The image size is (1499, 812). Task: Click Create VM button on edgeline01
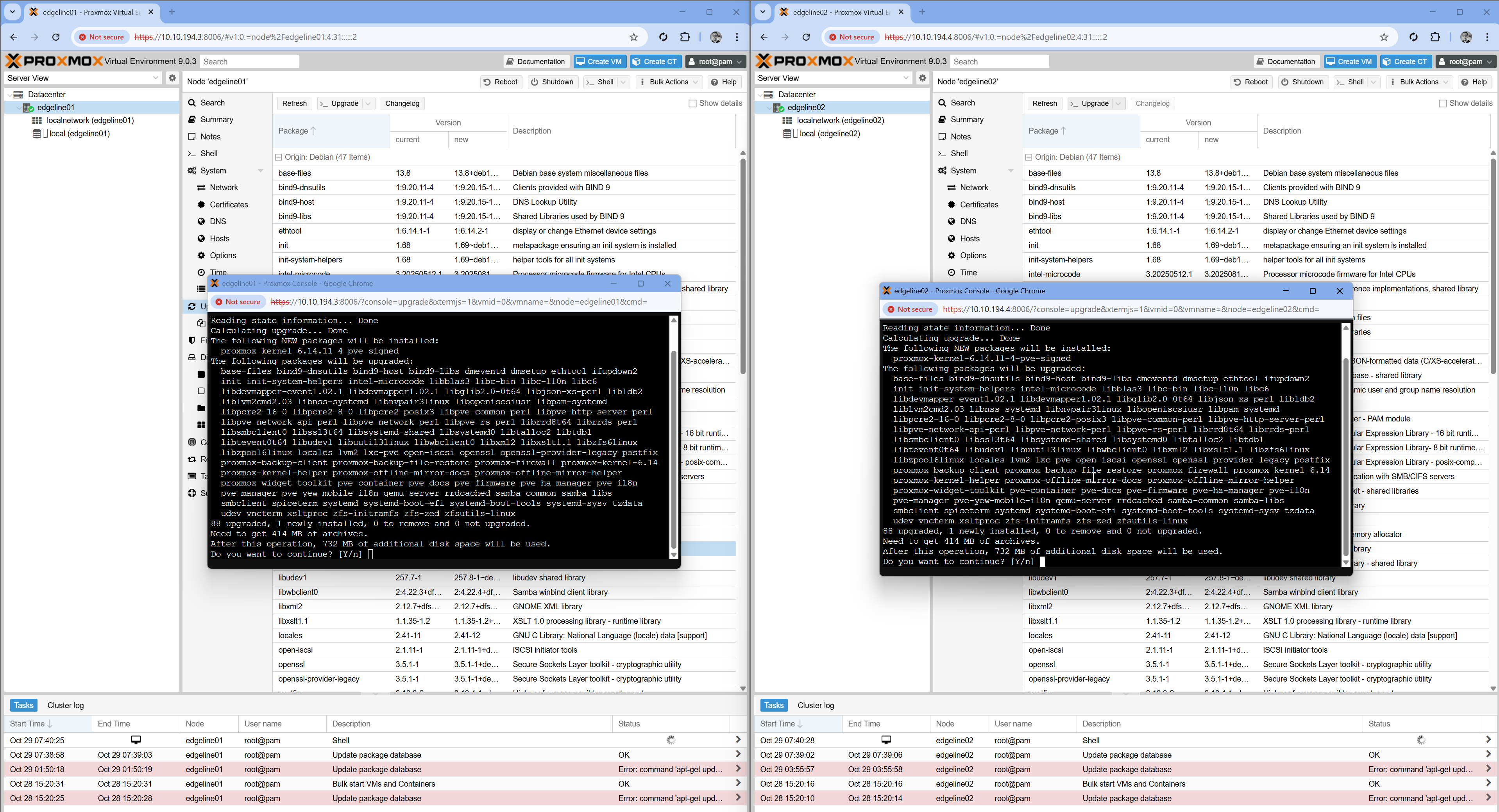click(599, 61)
